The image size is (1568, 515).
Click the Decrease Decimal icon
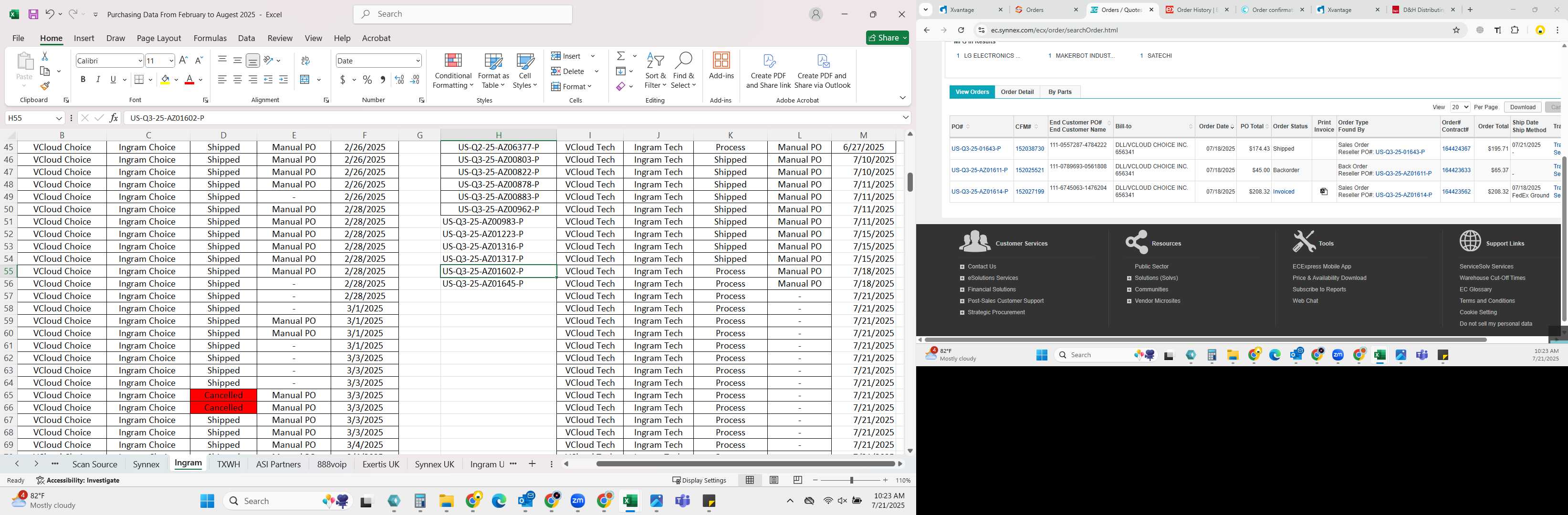(415, 80)
